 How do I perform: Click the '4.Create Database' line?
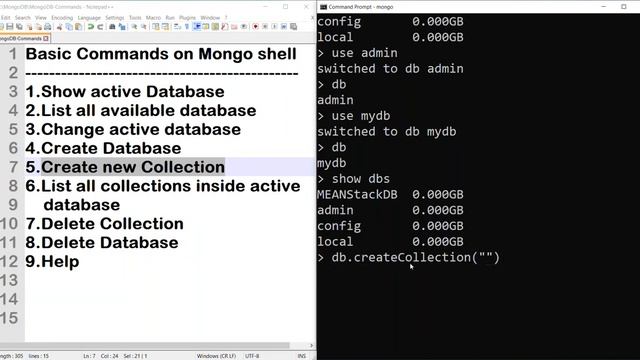103,148
